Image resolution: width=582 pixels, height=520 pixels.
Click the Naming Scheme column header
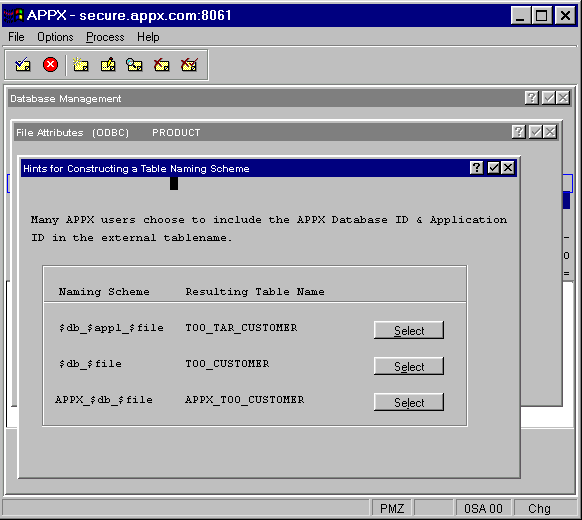pos(104,292)
